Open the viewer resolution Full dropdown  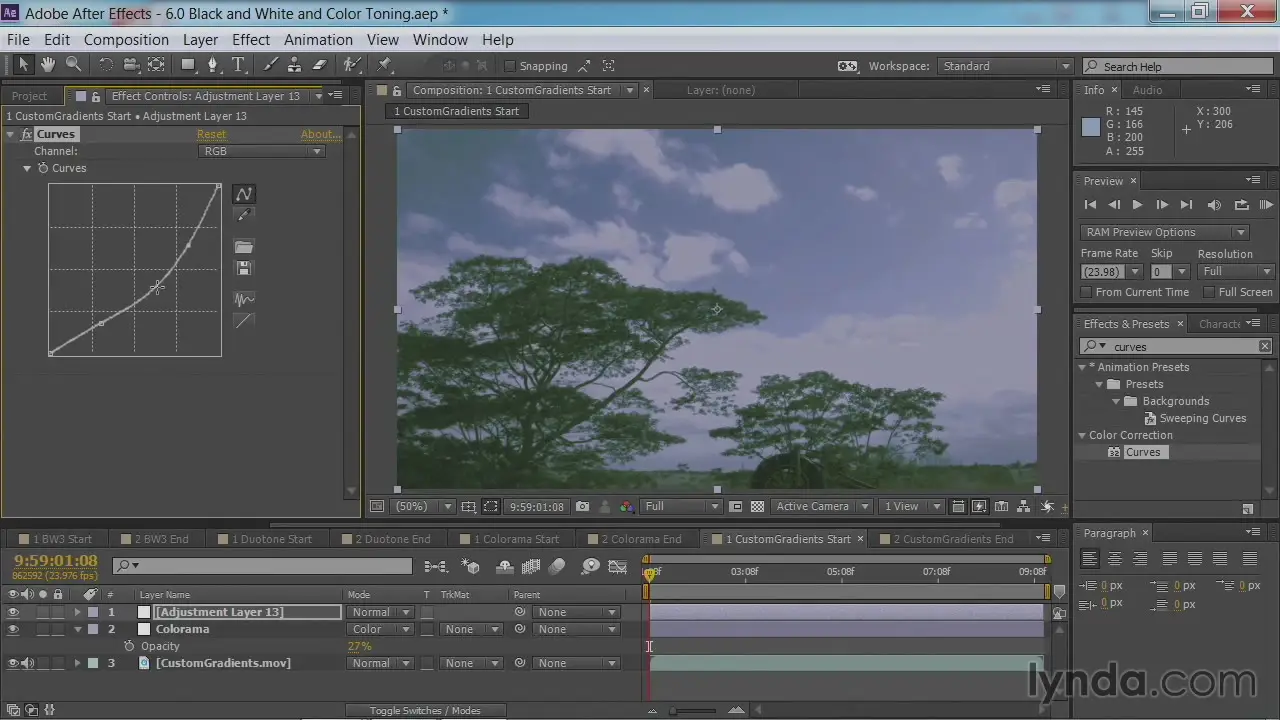coord(681,506)
